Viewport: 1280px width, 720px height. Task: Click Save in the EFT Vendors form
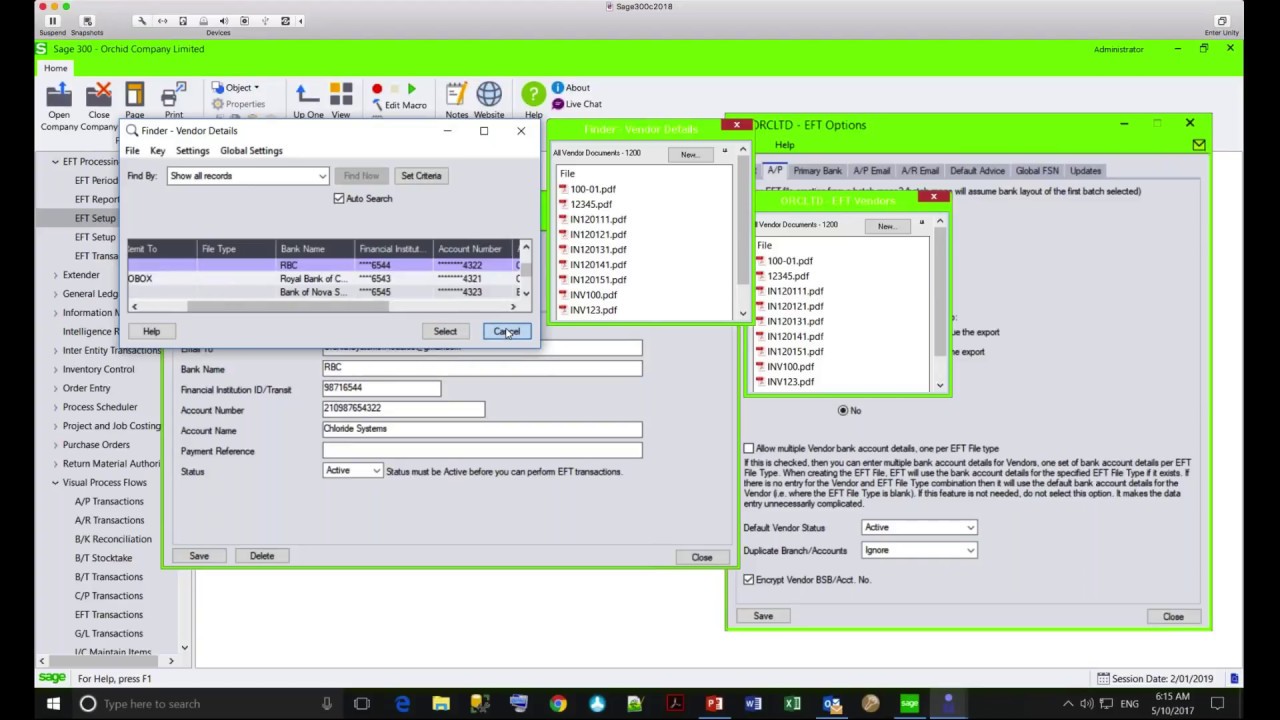199,556
